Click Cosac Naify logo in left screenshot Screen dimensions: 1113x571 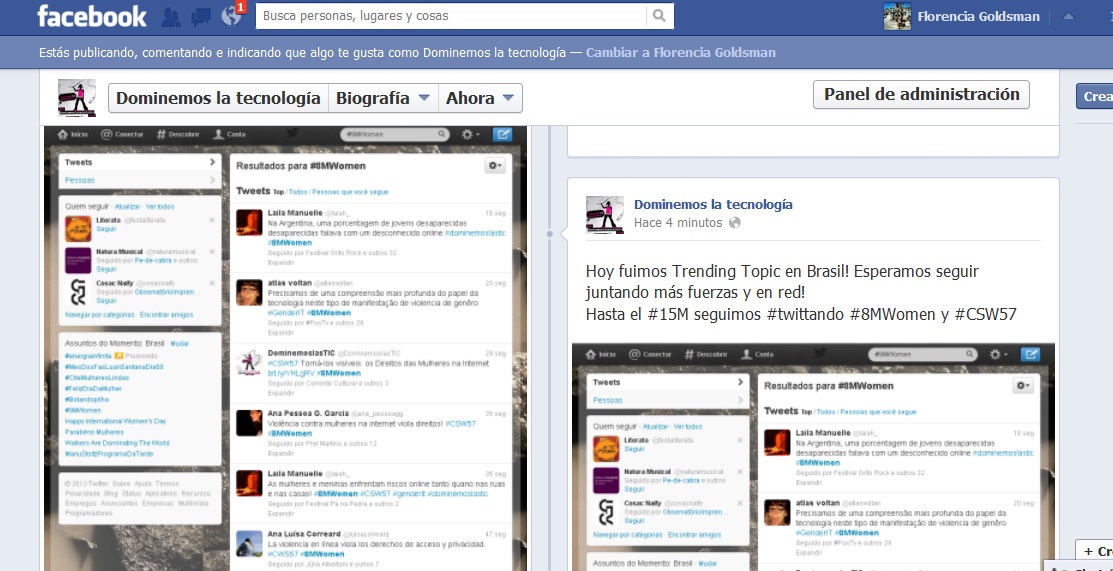pos(78,292)
